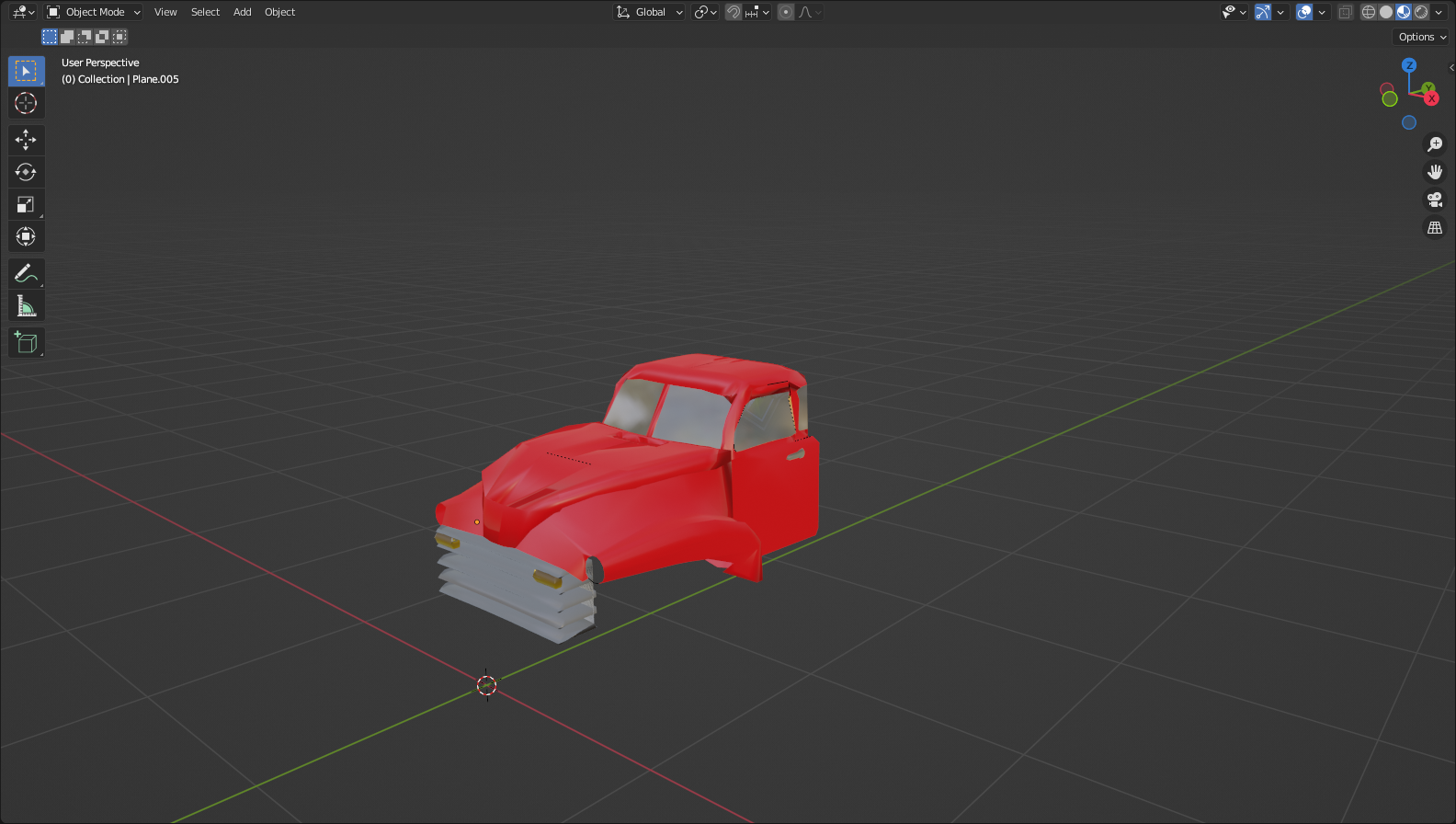The height and width of the screenshot is (824, 1456).
Task: Open editor type dropdown
Action: (23, 12)
